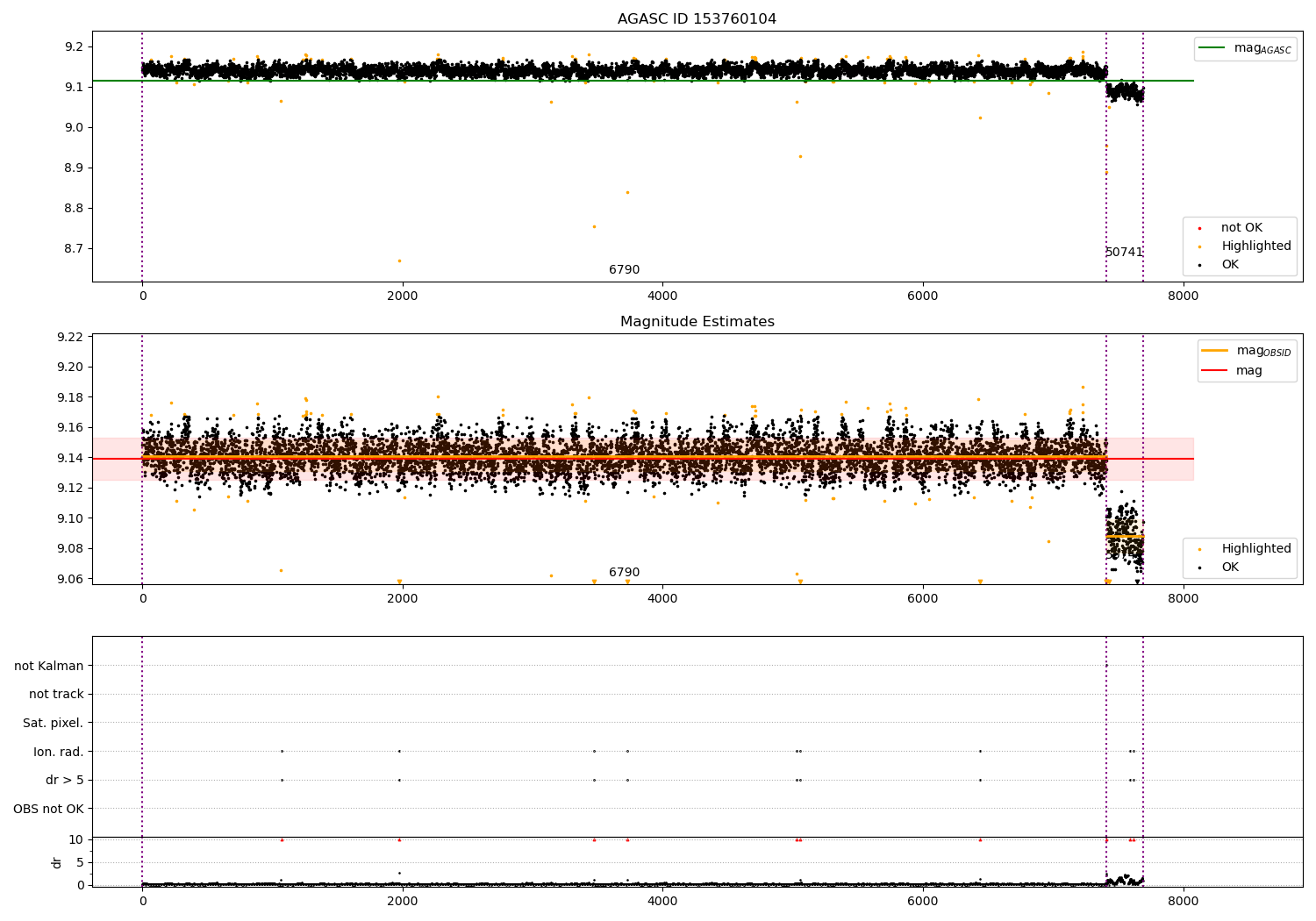This screenshot has width=1316, height=921.
Task: Click the 9.18 y-tick of Magnitude Estimates plot
Action: click(x=71, y=398)
